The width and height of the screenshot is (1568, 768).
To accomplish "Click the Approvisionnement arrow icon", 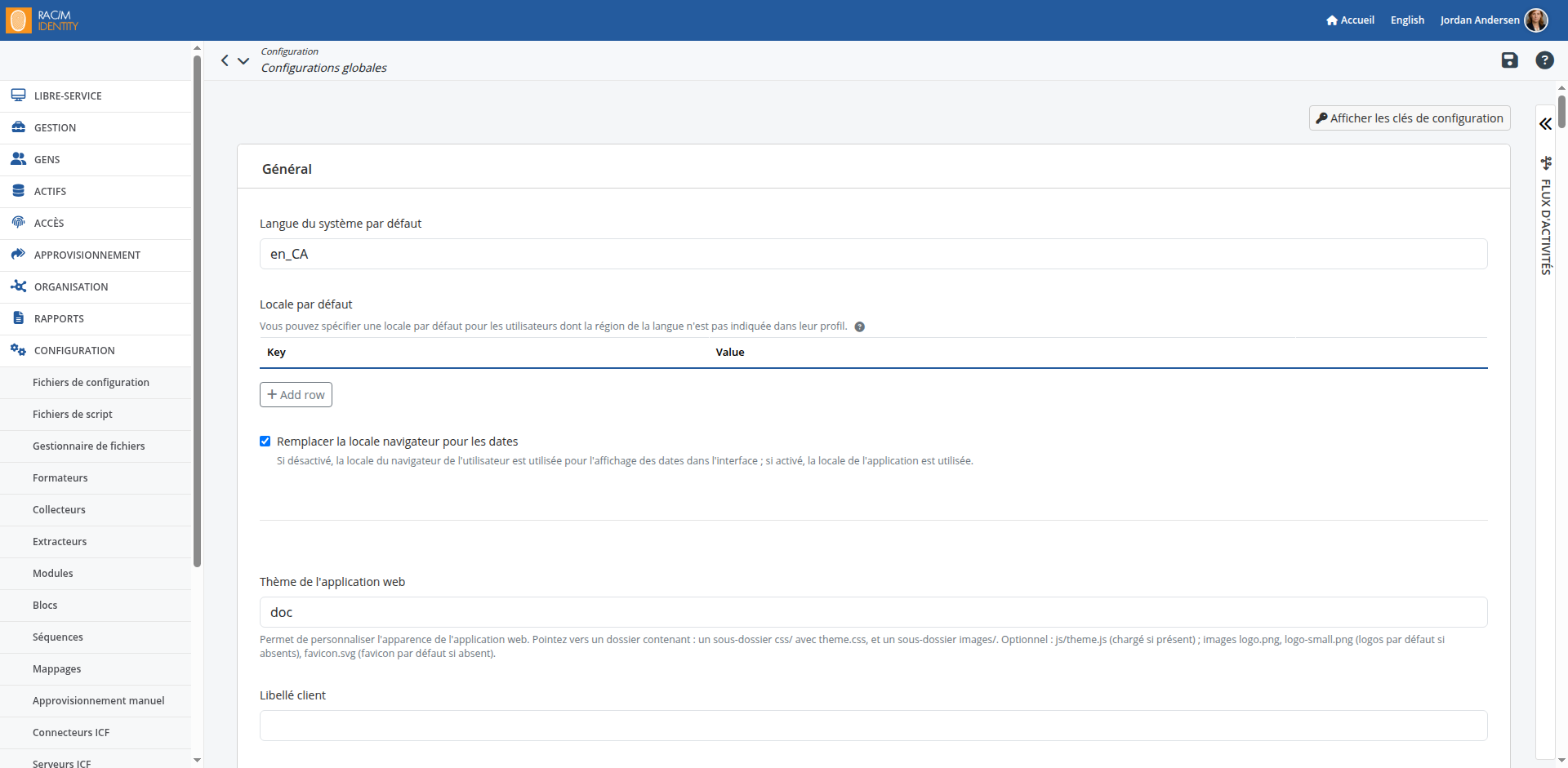I will [x=18, y=254].
